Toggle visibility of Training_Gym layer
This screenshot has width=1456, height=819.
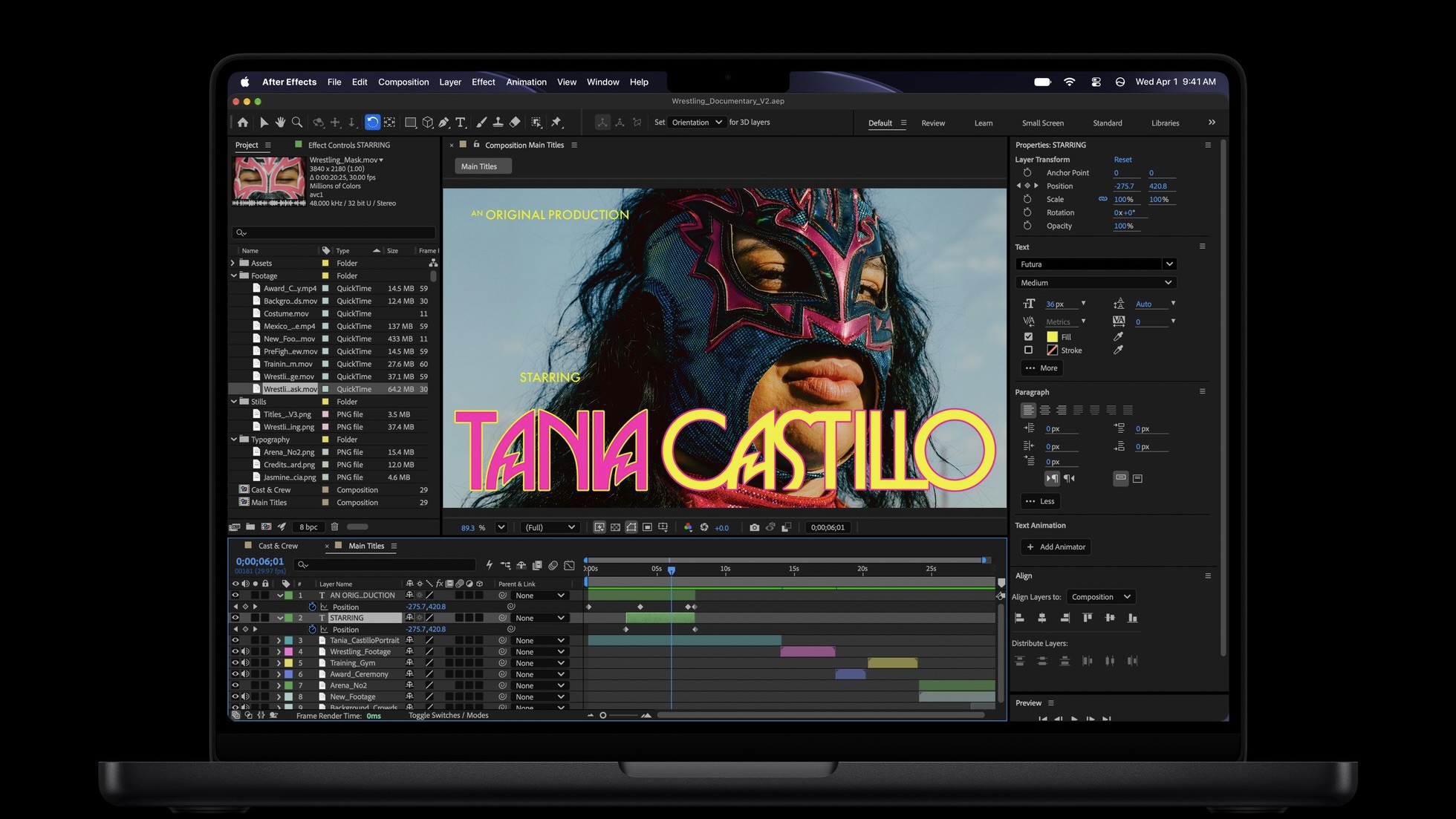235,663
